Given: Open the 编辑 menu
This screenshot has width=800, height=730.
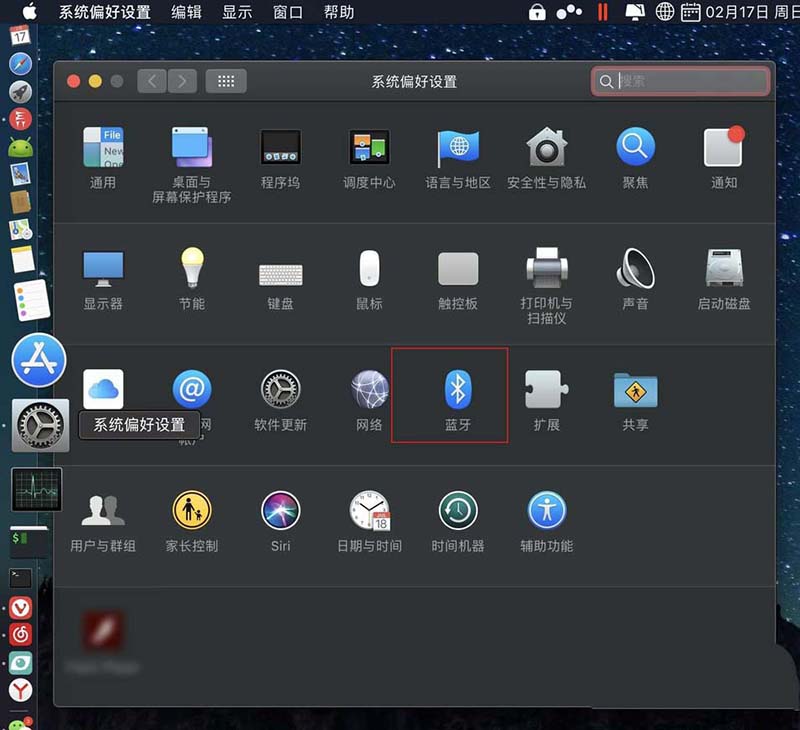Looking at the screenshot, I should click(186, 12).
